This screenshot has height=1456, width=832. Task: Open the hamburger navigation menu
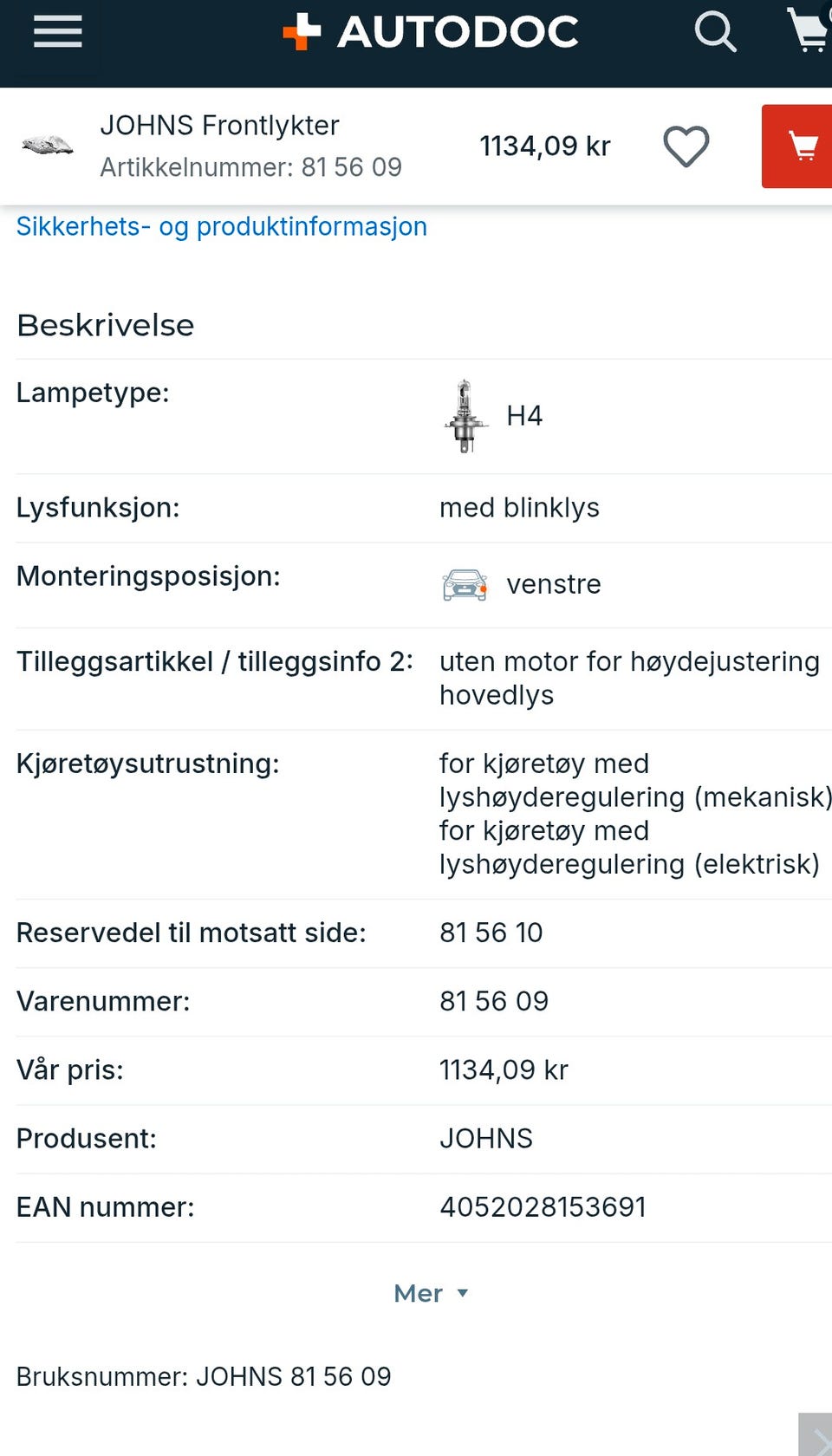point(58,32)
